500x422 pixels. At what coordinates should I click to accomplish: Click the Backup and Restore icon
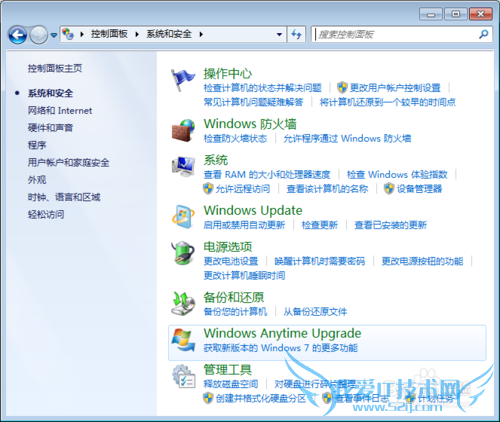[x=183, y=303]
